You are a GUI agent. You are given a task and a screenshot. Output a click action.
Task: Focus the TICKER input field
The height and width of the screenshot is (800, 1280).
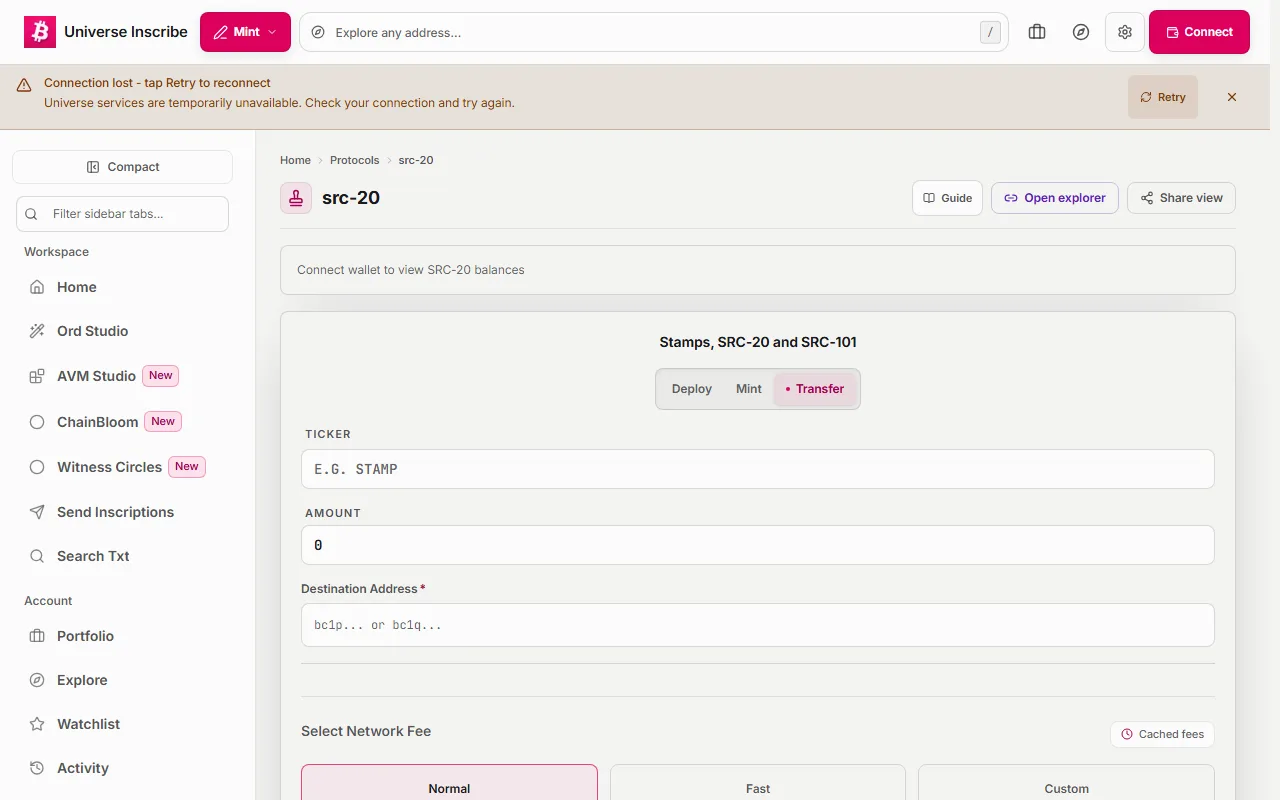[x=758, y=469]
